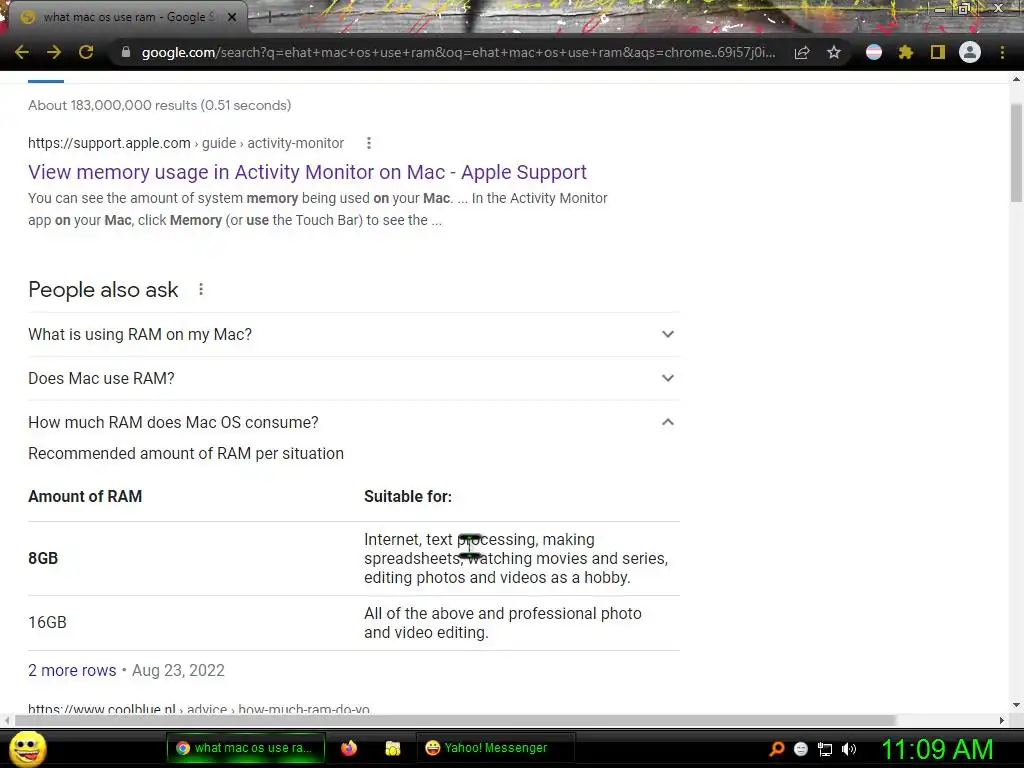
Task: View site security lock info
Action: (126, 52)
